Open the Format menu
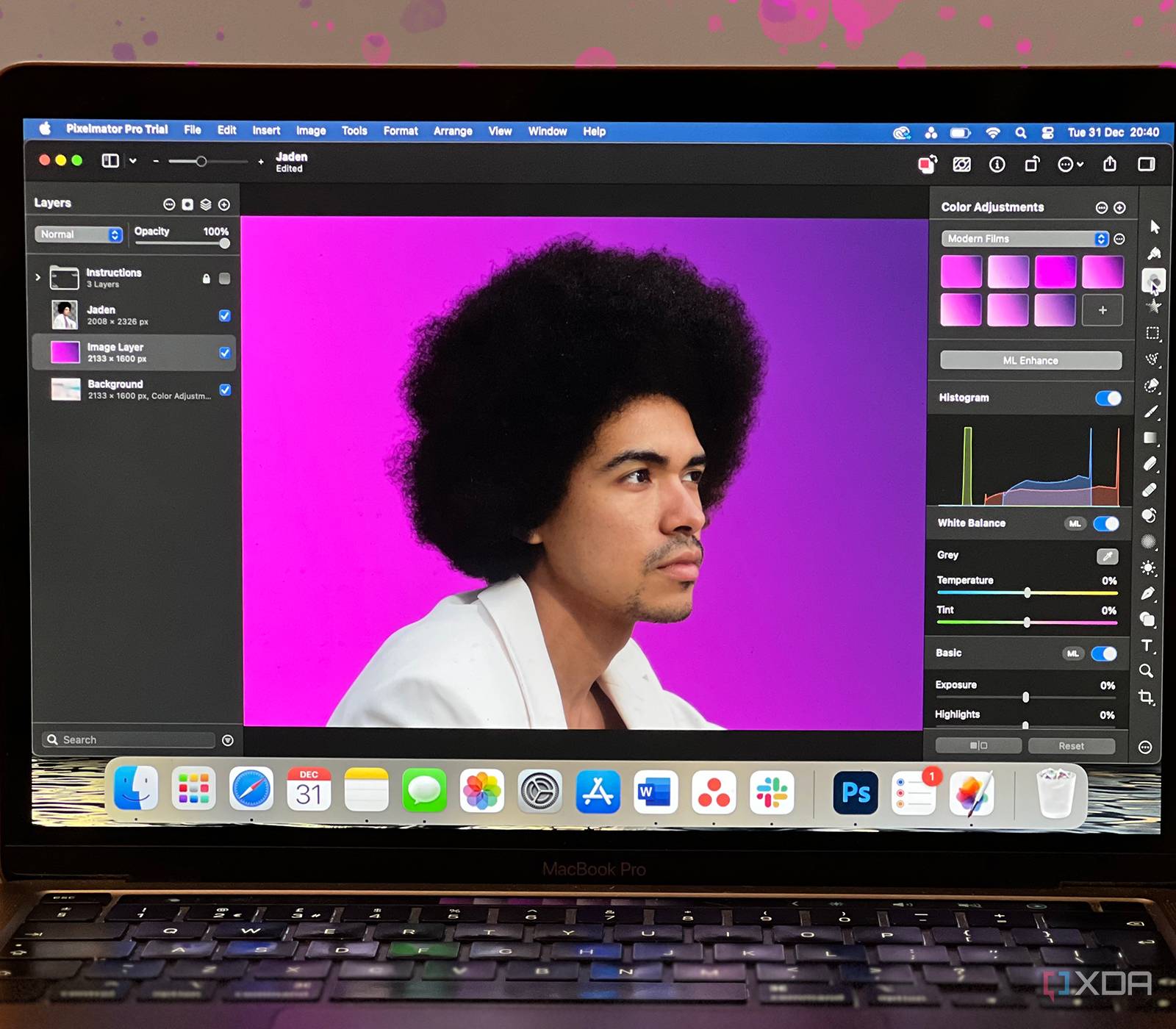Image resolution: width=1176 pixels, height=1029 pixels. point(401,131)
